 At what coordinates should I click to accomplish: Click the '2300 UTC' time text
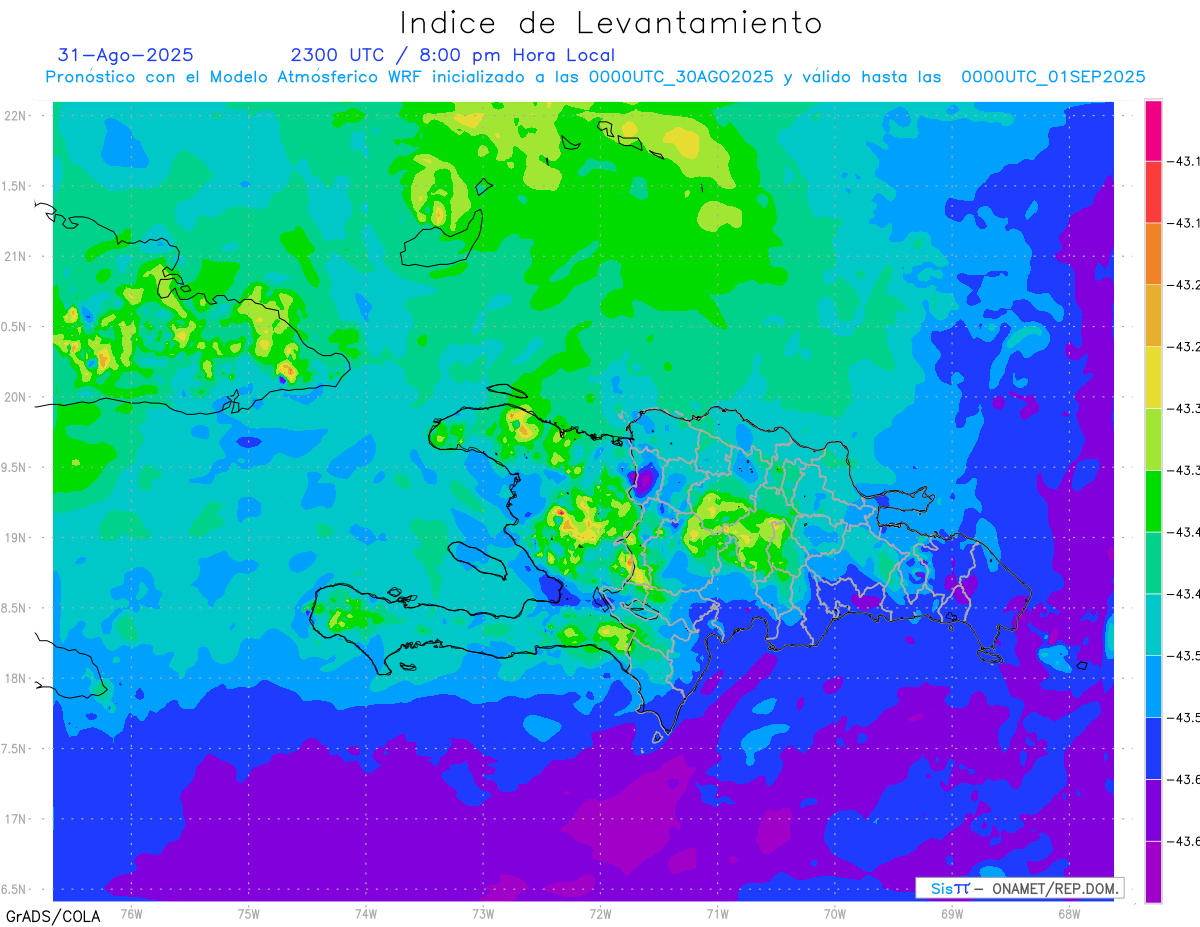[x=337, y=55]
